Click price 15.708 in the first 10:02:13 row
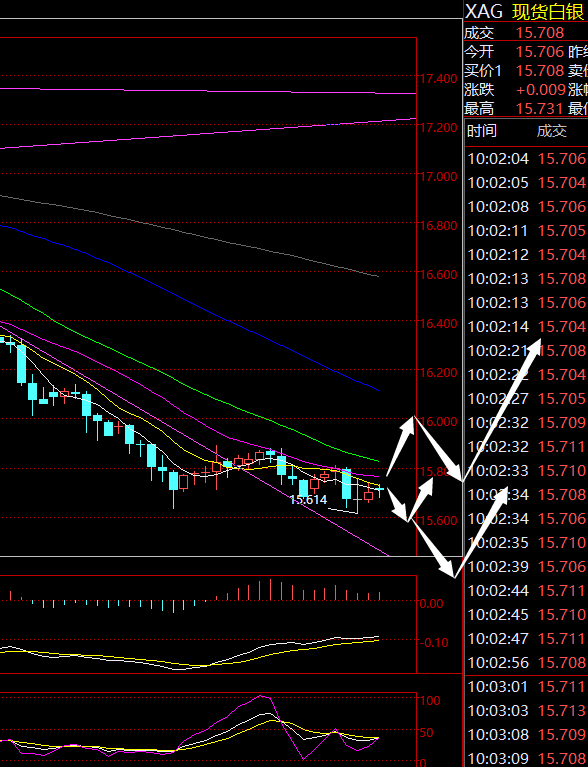This screenshot has height=767, width=588. pyautogui.click(x=562, y=278)
